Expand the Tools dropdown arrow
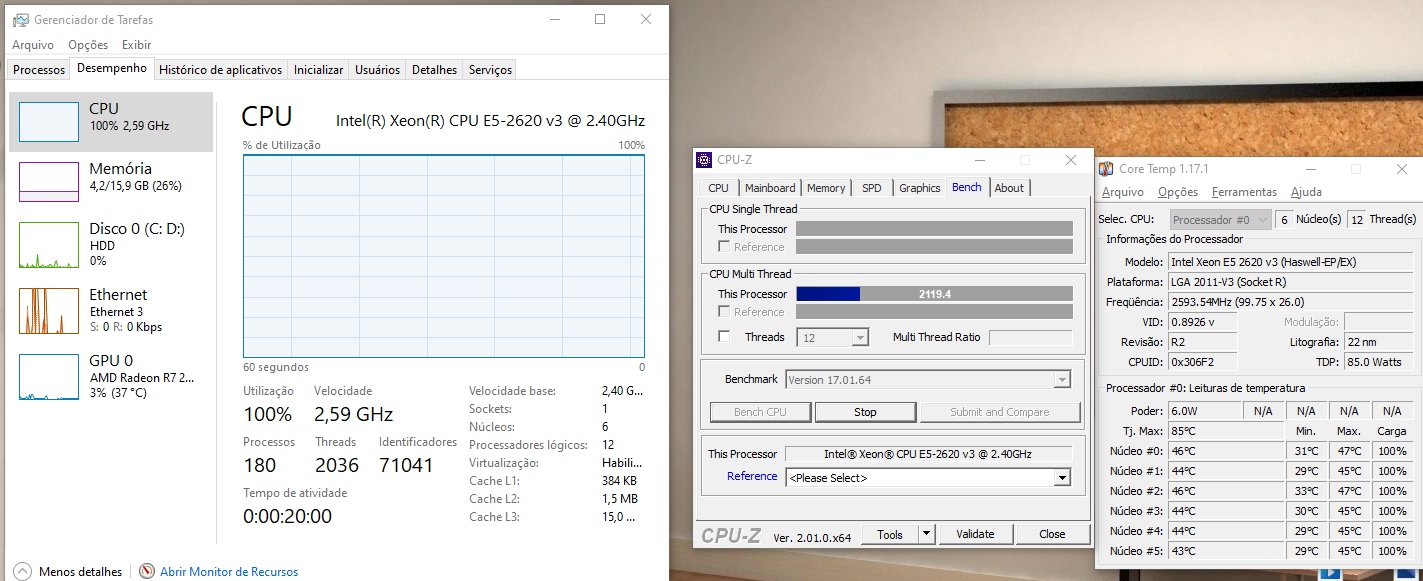Viewport: 1423px width, 581px height. pyautogui.click(x=927, y=534)
